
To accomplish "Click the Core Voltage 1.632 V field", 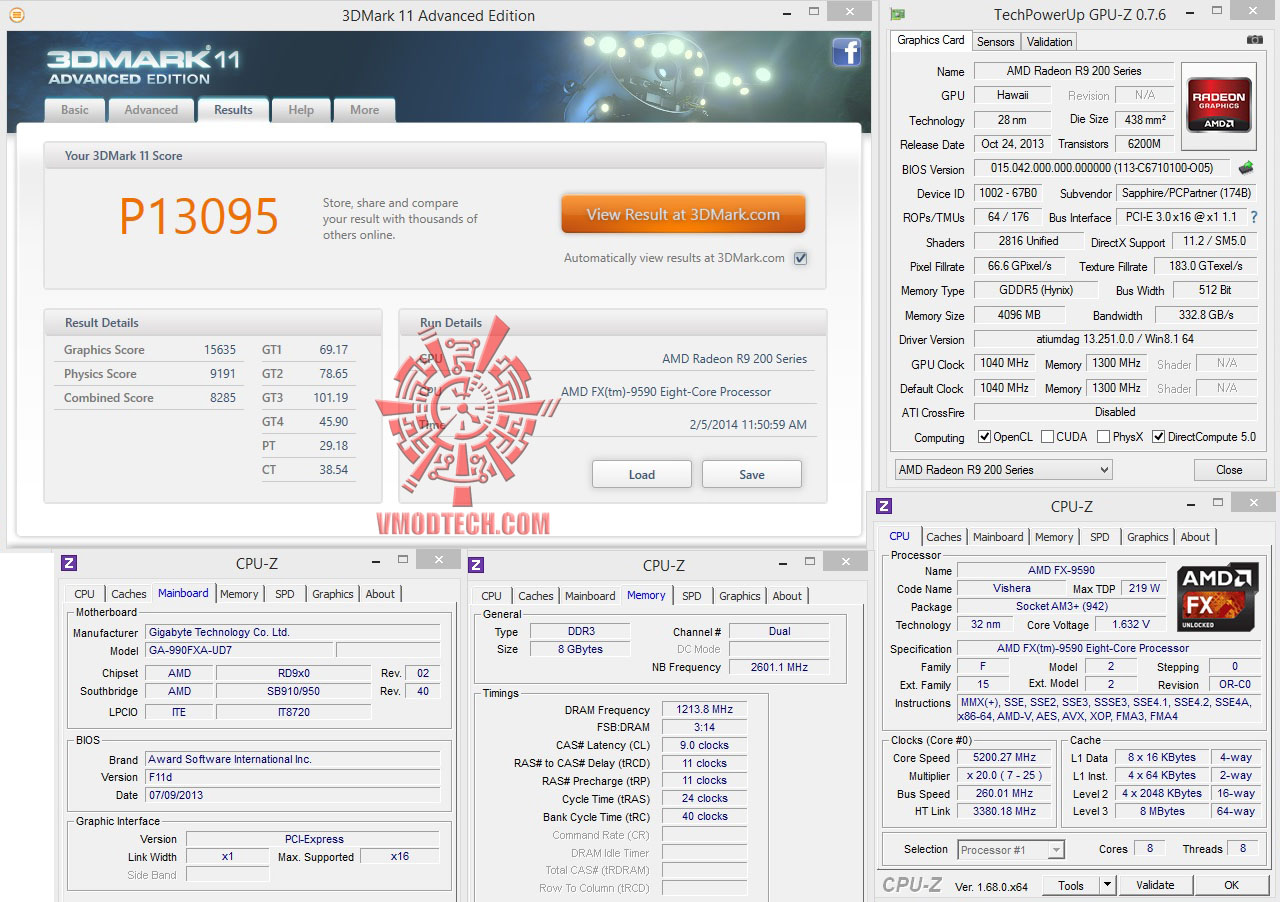I will click(1130, 624).
